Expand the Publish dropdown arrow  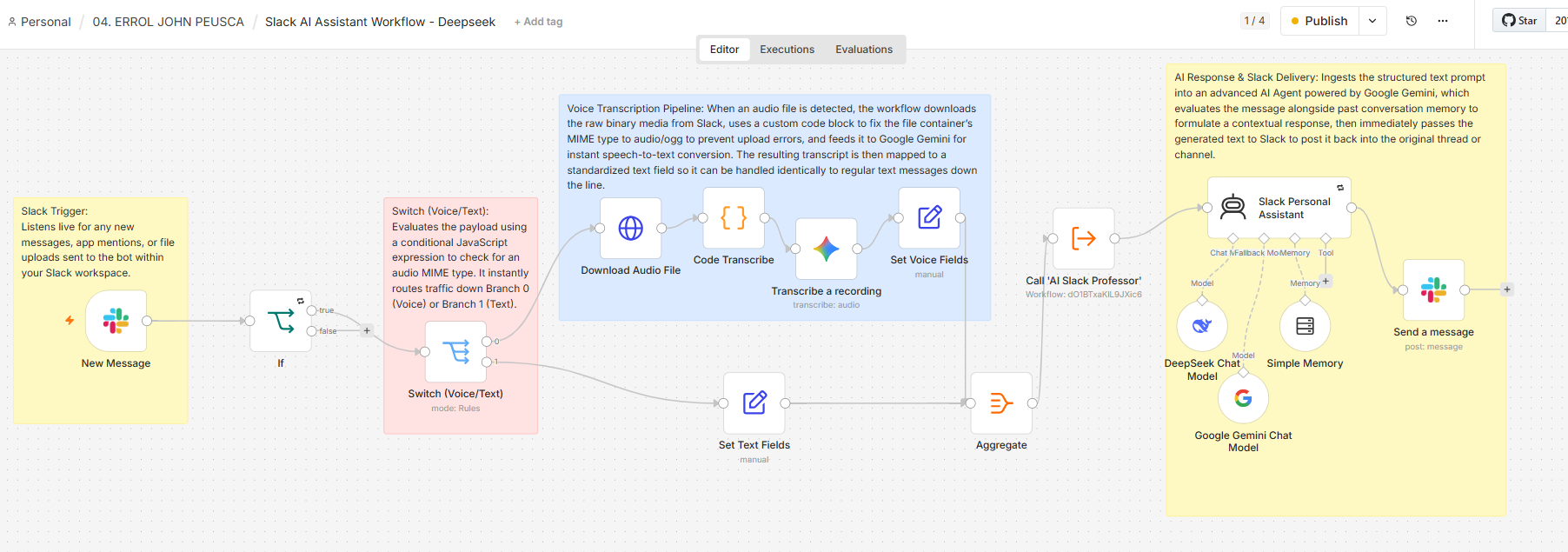coord(1372,21)
